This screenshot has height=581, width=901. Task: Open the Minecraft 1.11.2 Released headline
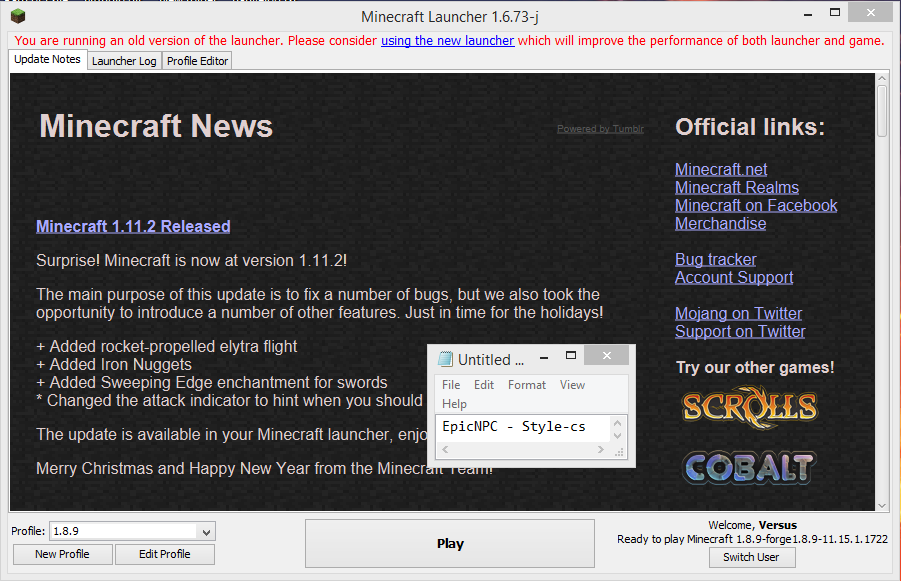pos(133,226)
